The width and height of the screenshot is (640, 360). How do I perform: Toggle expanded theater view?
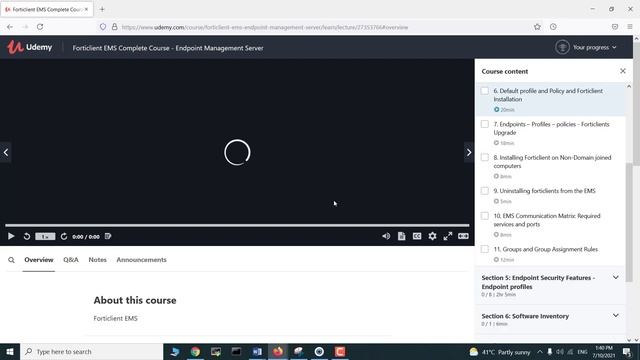click(x=463, y=236)
